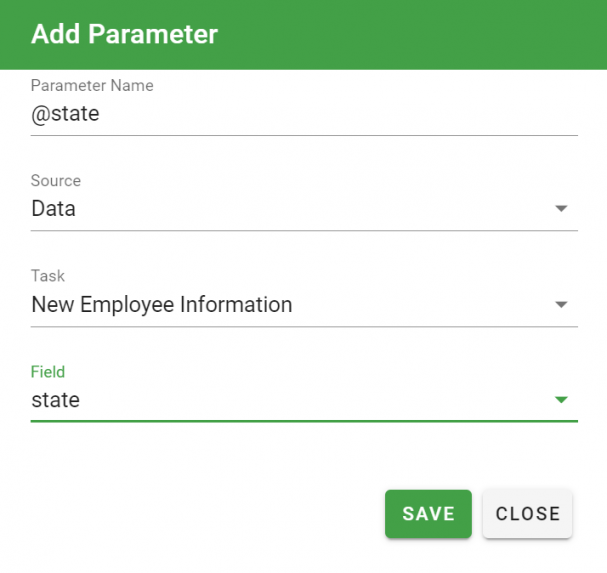Click the Data value in Source
Screen dimensions: 607x573
coord(53,209)
